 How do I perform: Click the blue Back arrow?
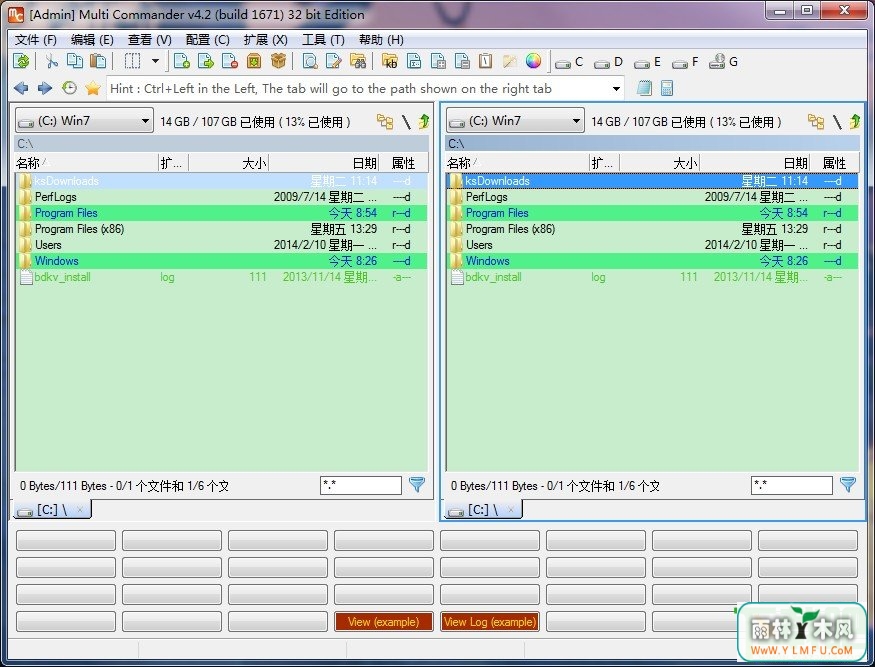click(x=21, y=88)
